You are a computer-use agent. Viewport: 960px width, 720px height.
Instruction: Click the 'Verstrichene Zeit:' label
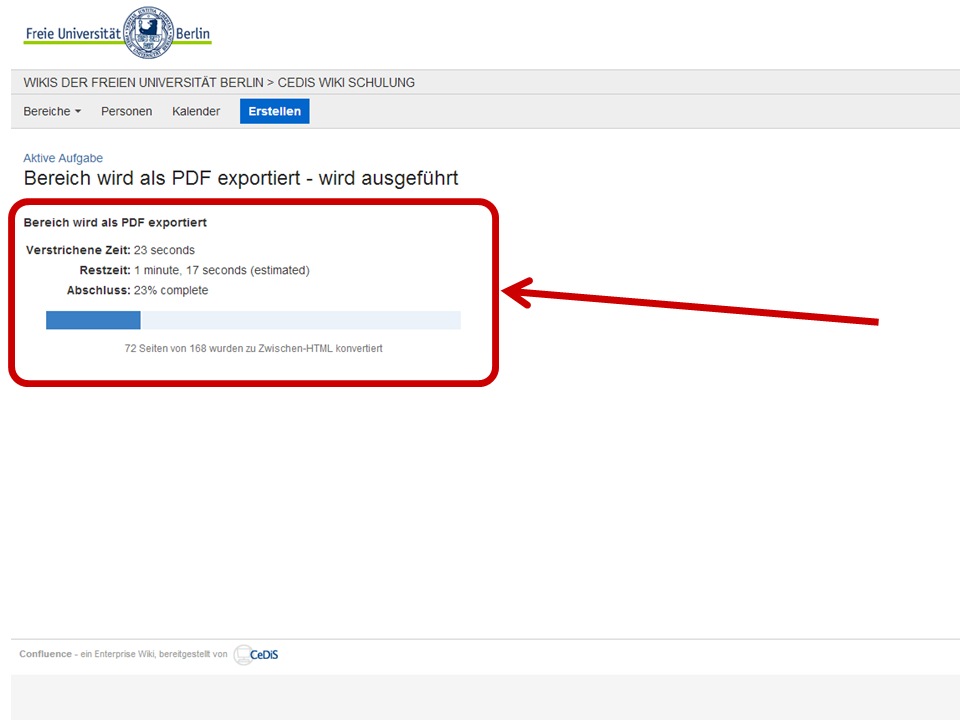tap(78, 250)
